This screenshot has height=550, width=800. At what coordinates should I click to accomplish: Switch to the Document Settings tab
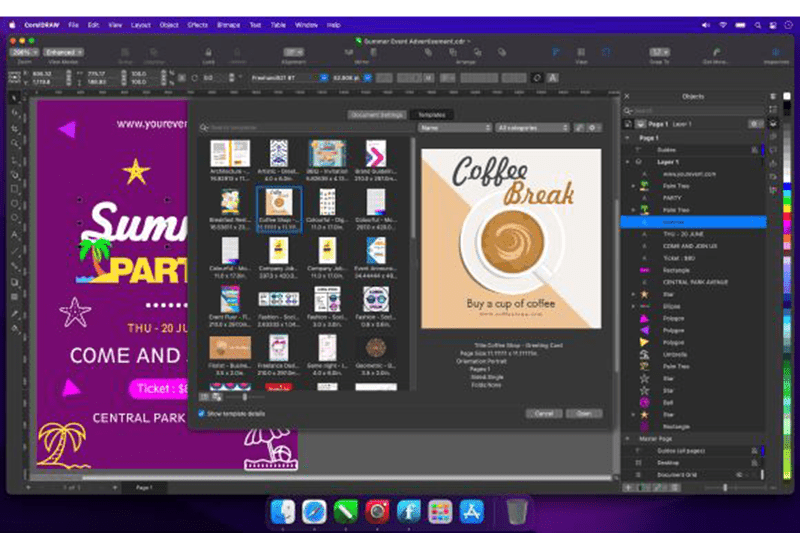point(375,115)
